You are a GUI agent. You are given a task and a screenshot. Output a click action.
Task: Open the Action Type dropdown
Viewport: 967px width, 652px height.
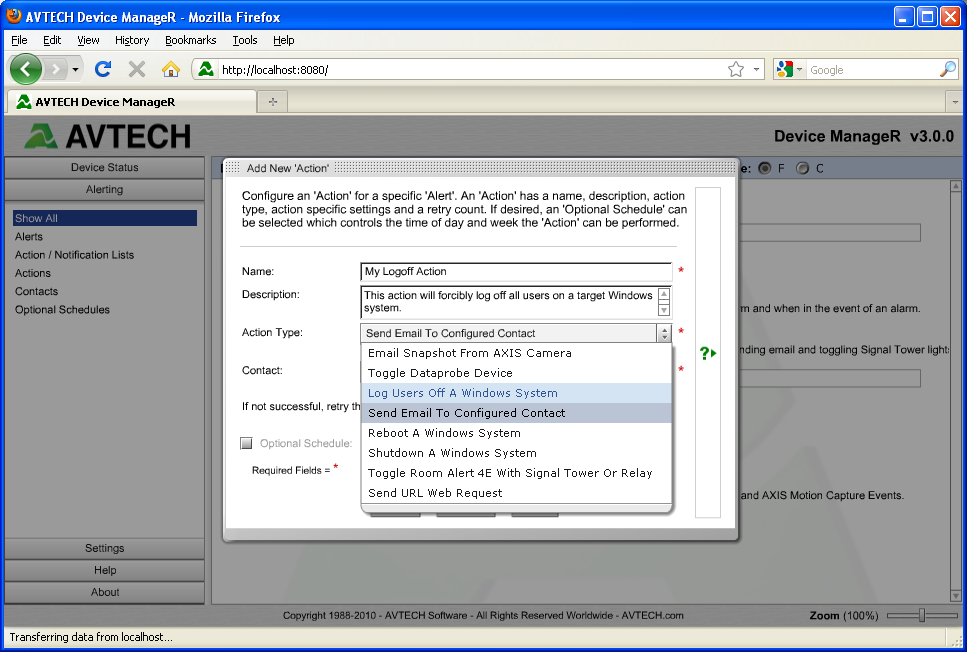[x=662, y=333]
